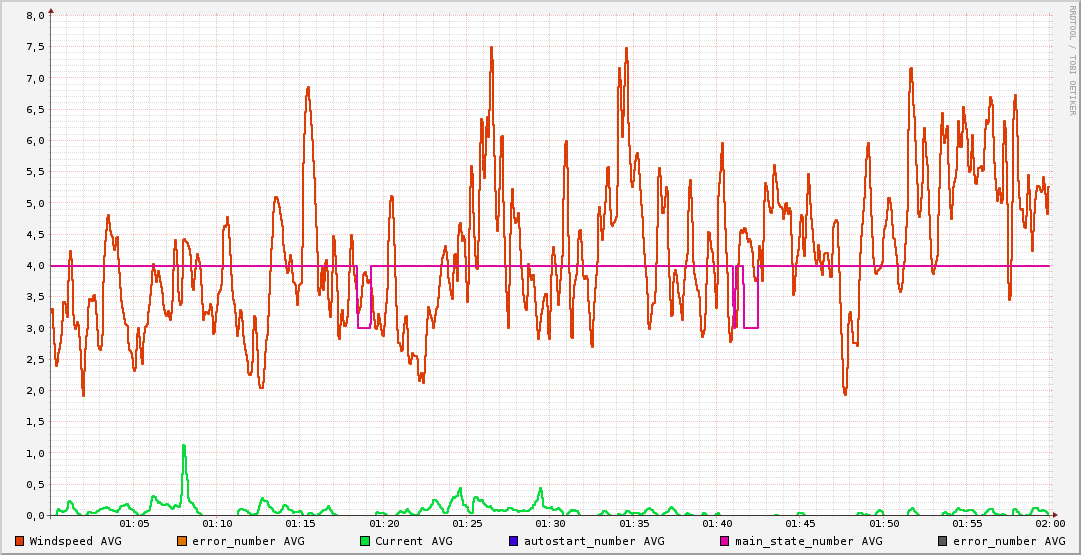Click the red Windspeed AVG legend swatch
1081x555 pixels.
pos(20,541)
